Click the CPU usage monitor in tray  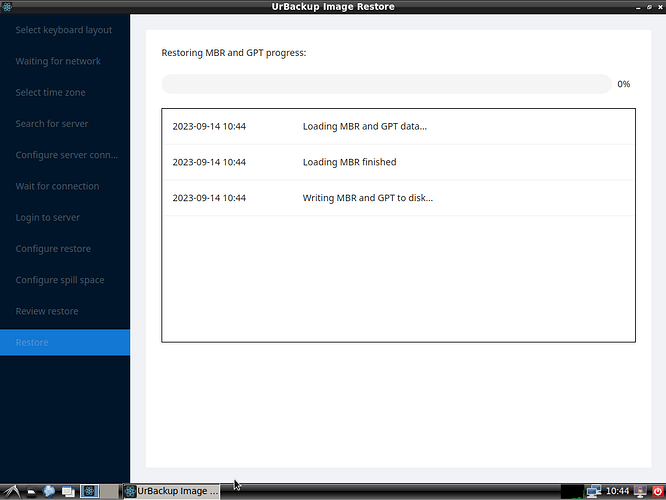pos(572,492)
